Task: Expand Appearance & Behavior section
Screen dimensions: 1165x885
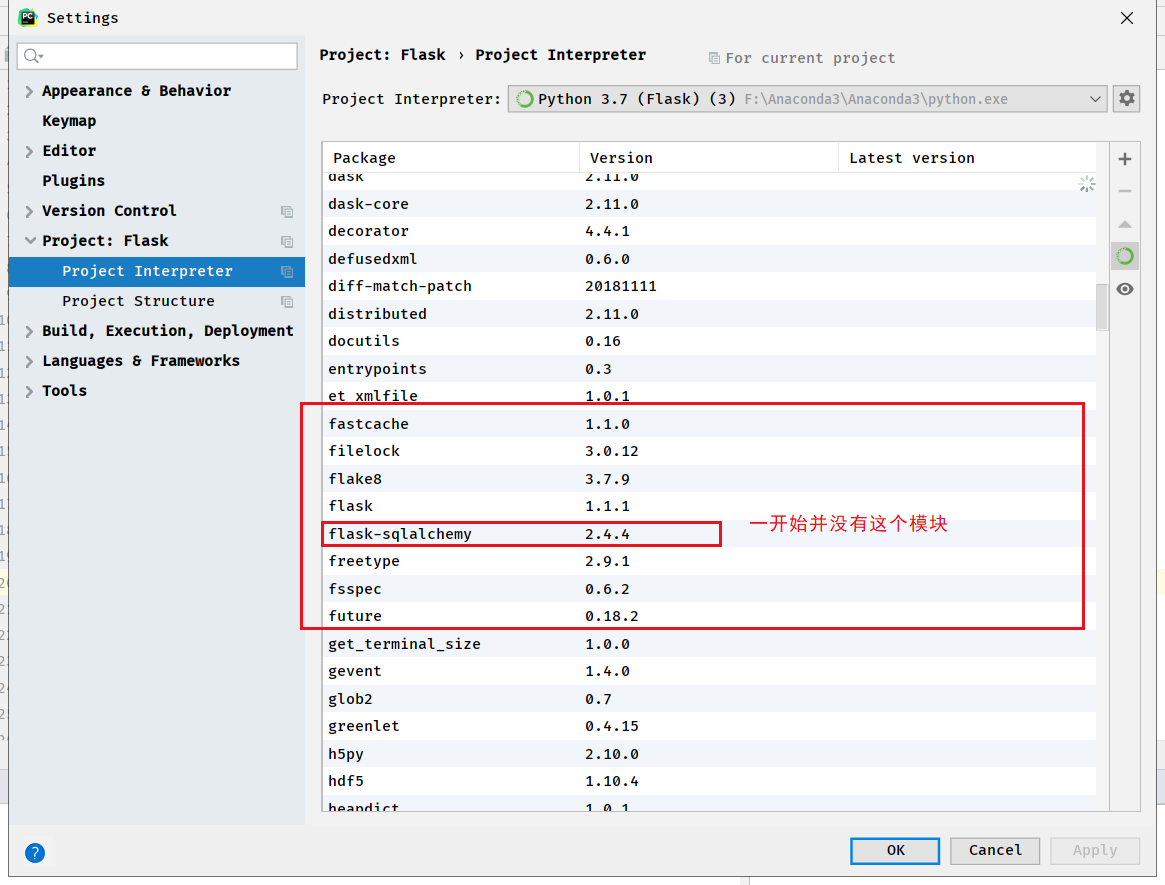Action: coord(29,91)
